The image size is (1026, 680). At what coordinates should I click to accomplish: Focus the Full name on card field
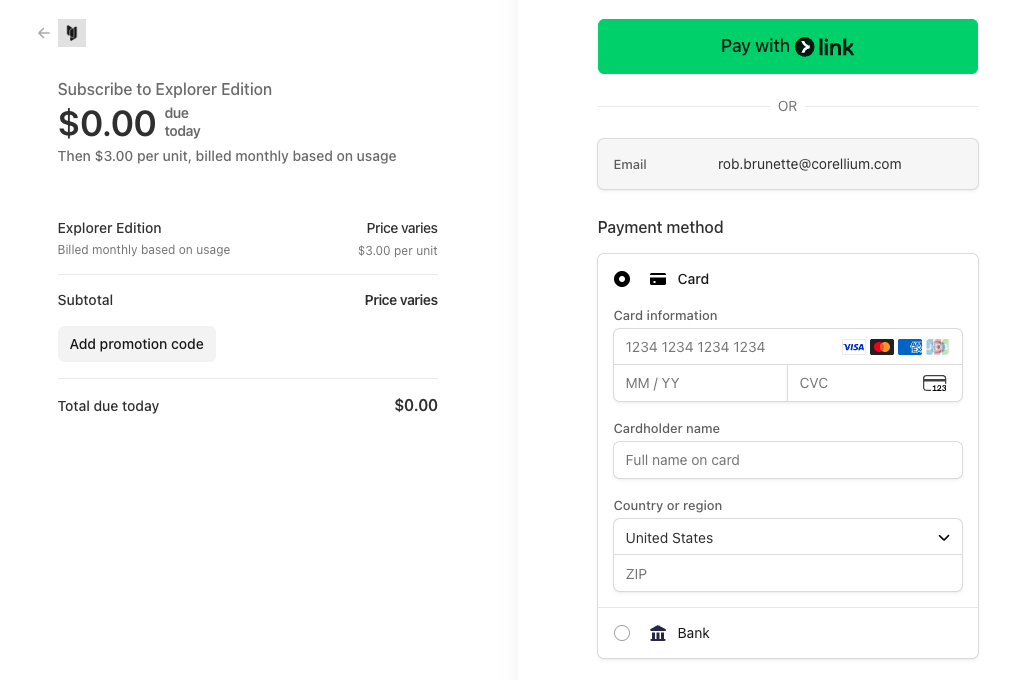[787, 460]
